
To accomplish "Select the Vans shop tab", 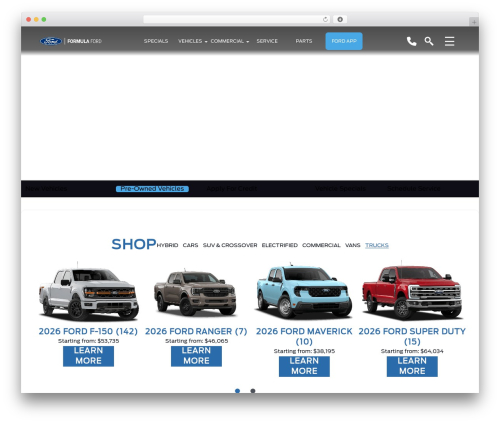I will (x=353, y=245).
